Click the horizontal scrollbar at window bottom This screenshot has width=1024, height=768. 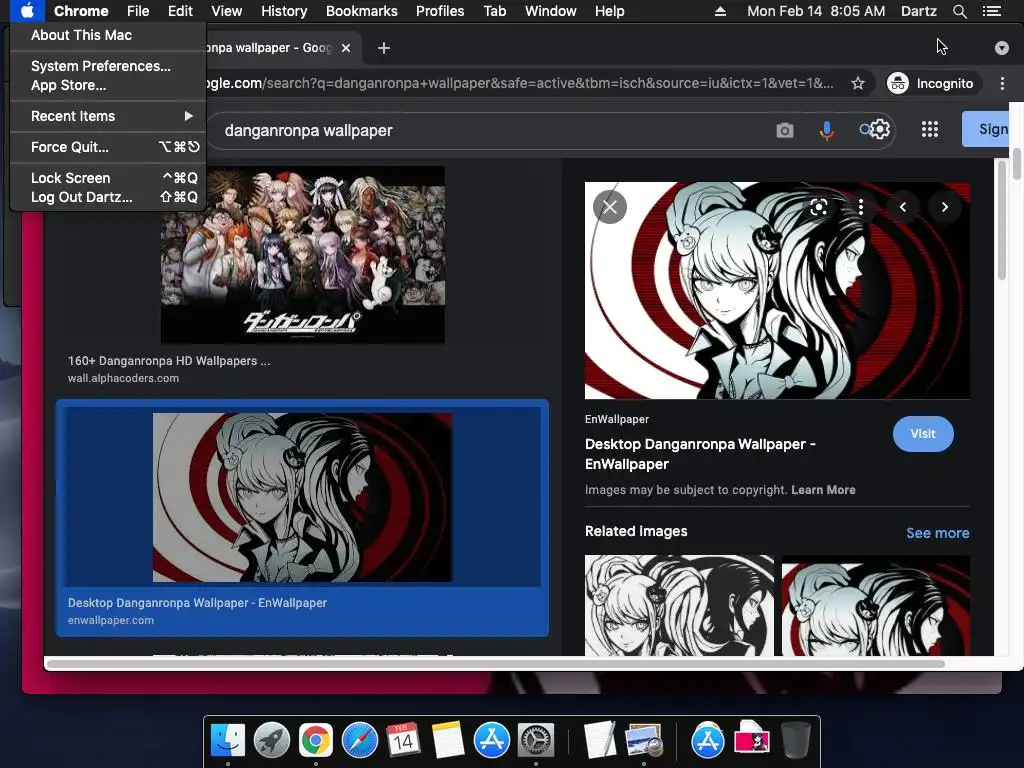coord(496,664)
